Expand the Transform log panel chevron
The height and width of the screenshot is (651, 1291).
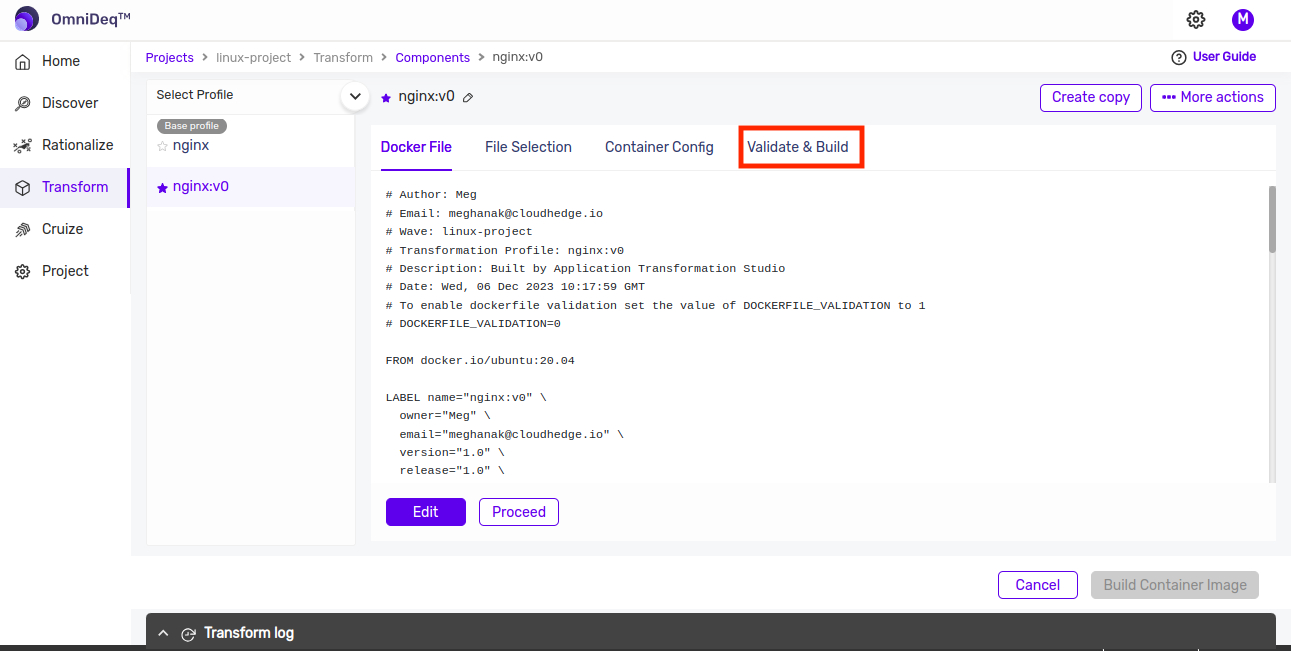pos(163,633)
